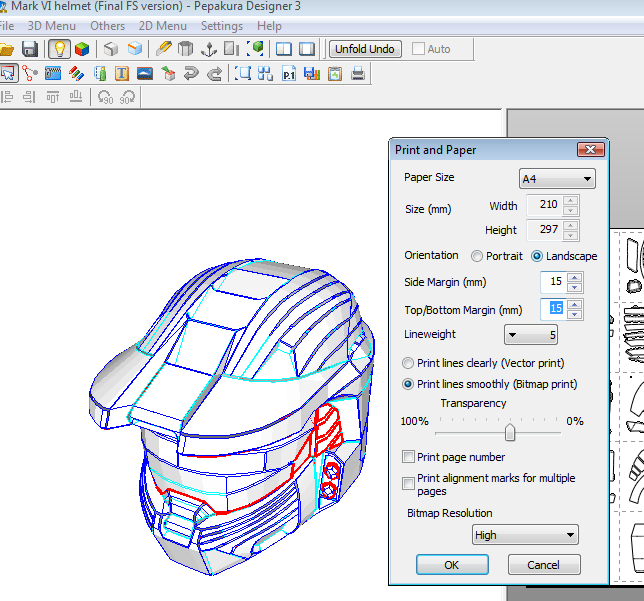The image size is (644, 601).
Task: Switch to split two-pane view icon
Action: coord(284,49)
